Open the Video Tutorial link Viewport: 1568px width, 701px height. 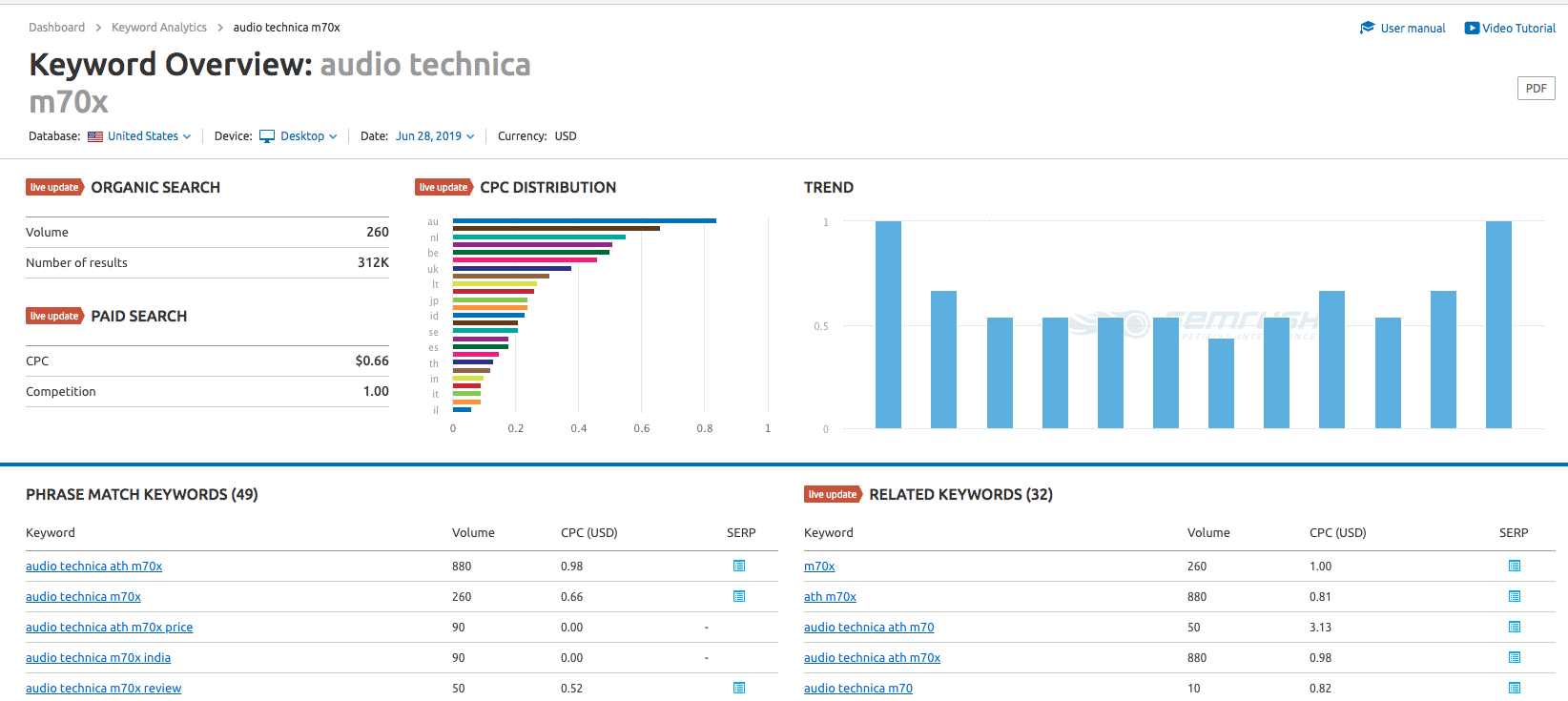[x=1518, y=29]
